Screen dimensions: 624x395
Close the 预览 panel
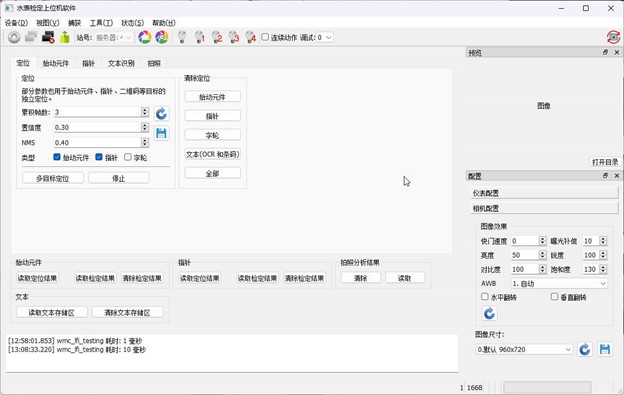[x=617, y=53]
